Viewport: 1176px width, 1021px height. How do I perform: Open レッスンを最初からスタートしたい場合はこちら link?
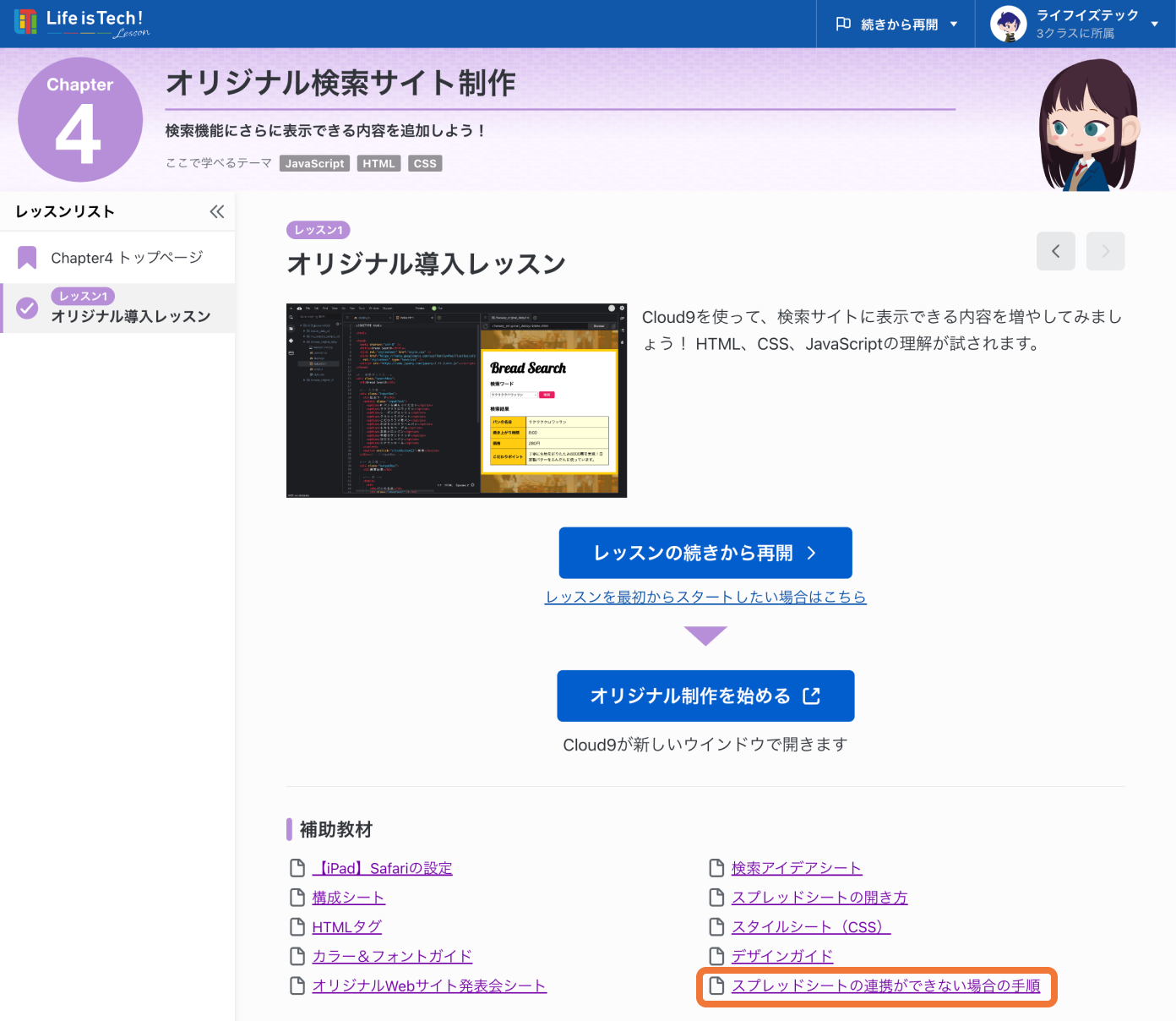click(705, 597)
